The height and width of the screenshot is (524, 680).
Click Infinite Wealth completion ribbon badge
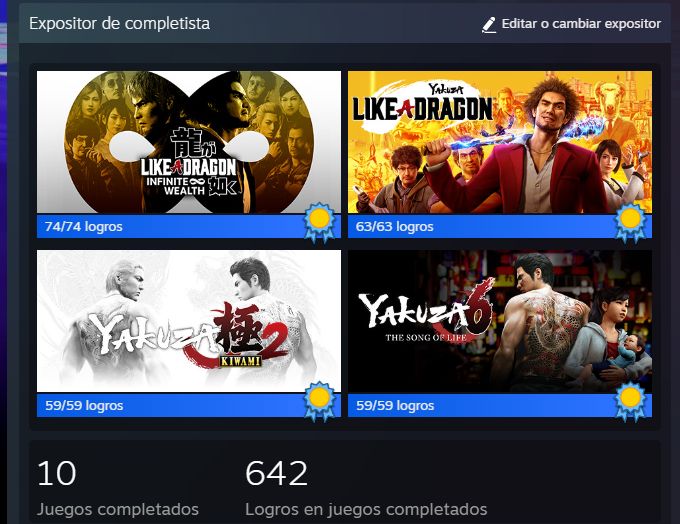[320, 223]
